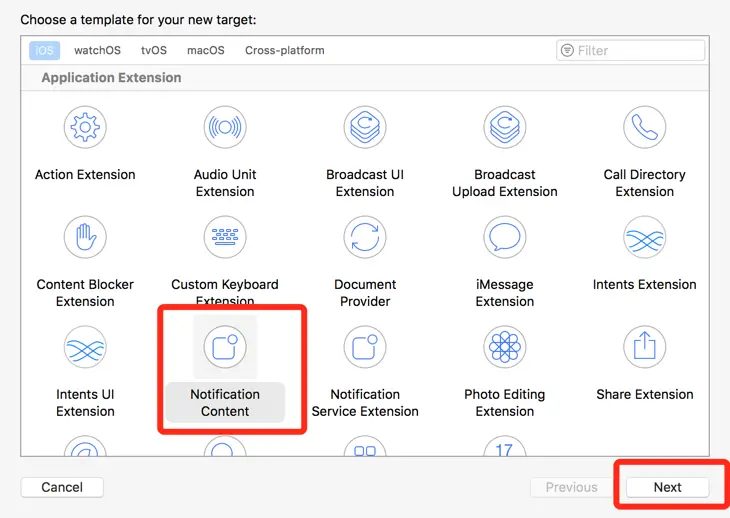Switch to the watchOS tab
This screenshot has height=518, width=730.
coord(97,50)
